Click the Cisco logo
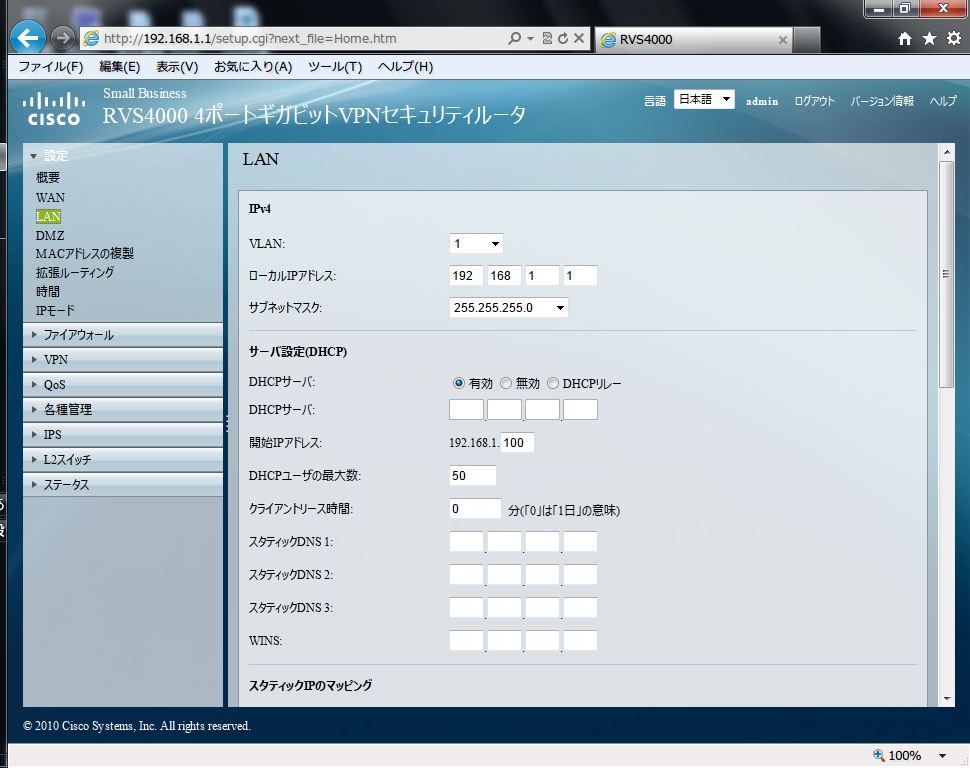Viewport: 970px width, 768px height. (x=54, y=109)
